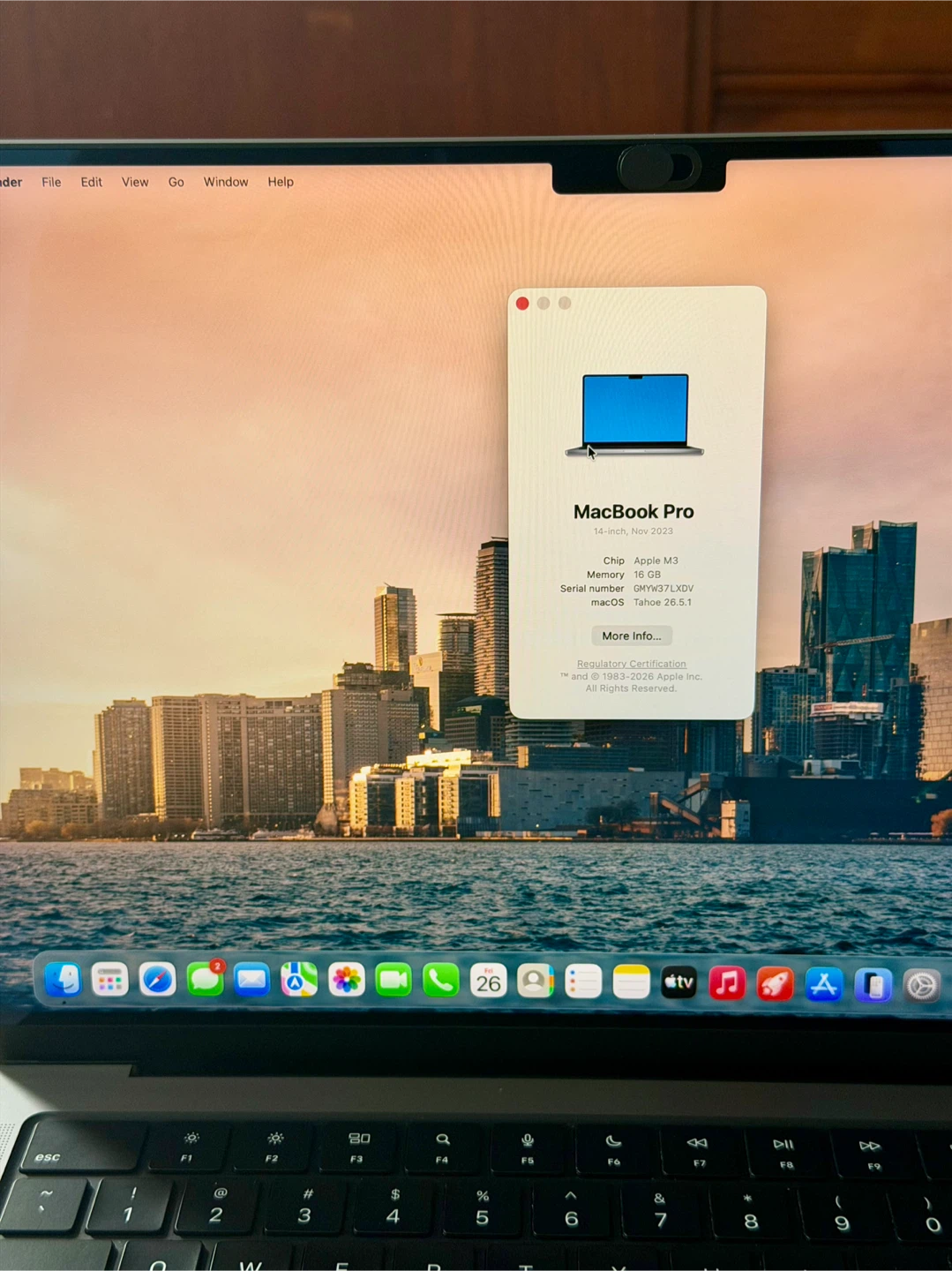Open the Launchpad apps grid icon
Viewport: 952px width, 1271px height.
110,981
